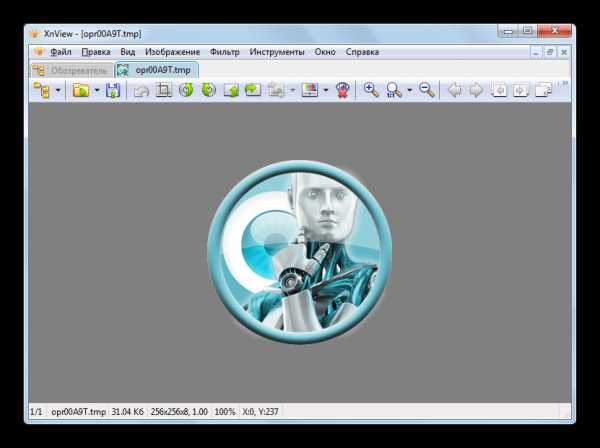
Task: Open the Изображение menu
Action: click(x=173, y=52)
